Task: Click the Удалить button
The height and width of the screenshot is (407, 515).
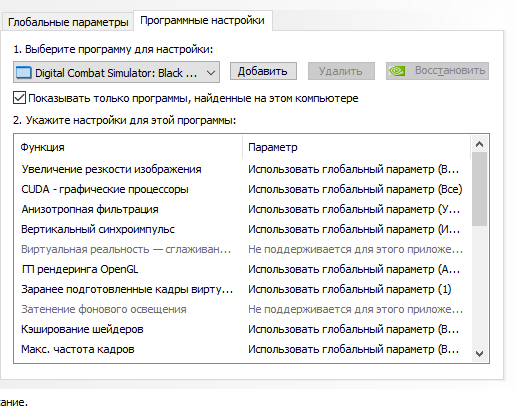Action: pyautogui.click(x=341, y=71)
